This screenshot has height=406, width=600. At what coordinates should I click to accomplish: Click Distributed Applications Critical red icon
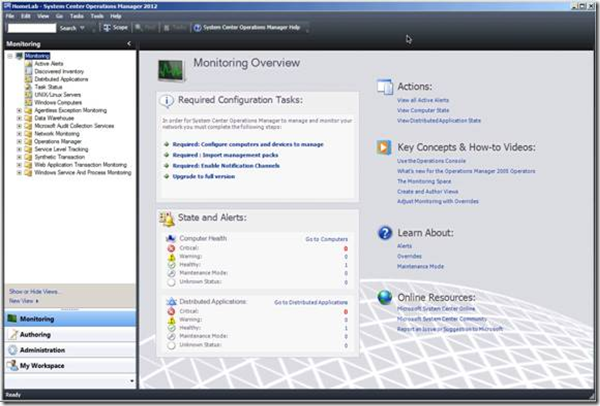pos(171,311)
